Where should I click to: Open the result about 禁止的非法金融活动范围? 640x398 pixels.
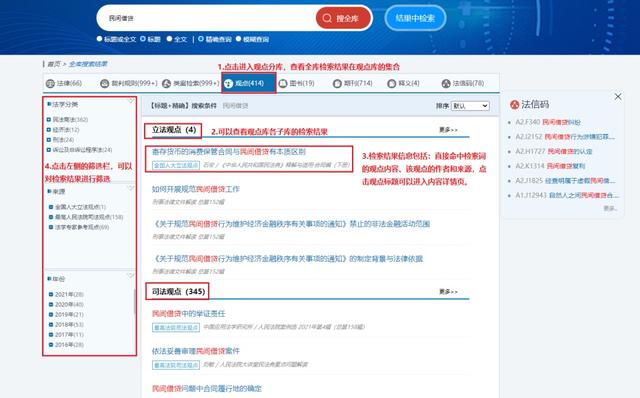291,224
